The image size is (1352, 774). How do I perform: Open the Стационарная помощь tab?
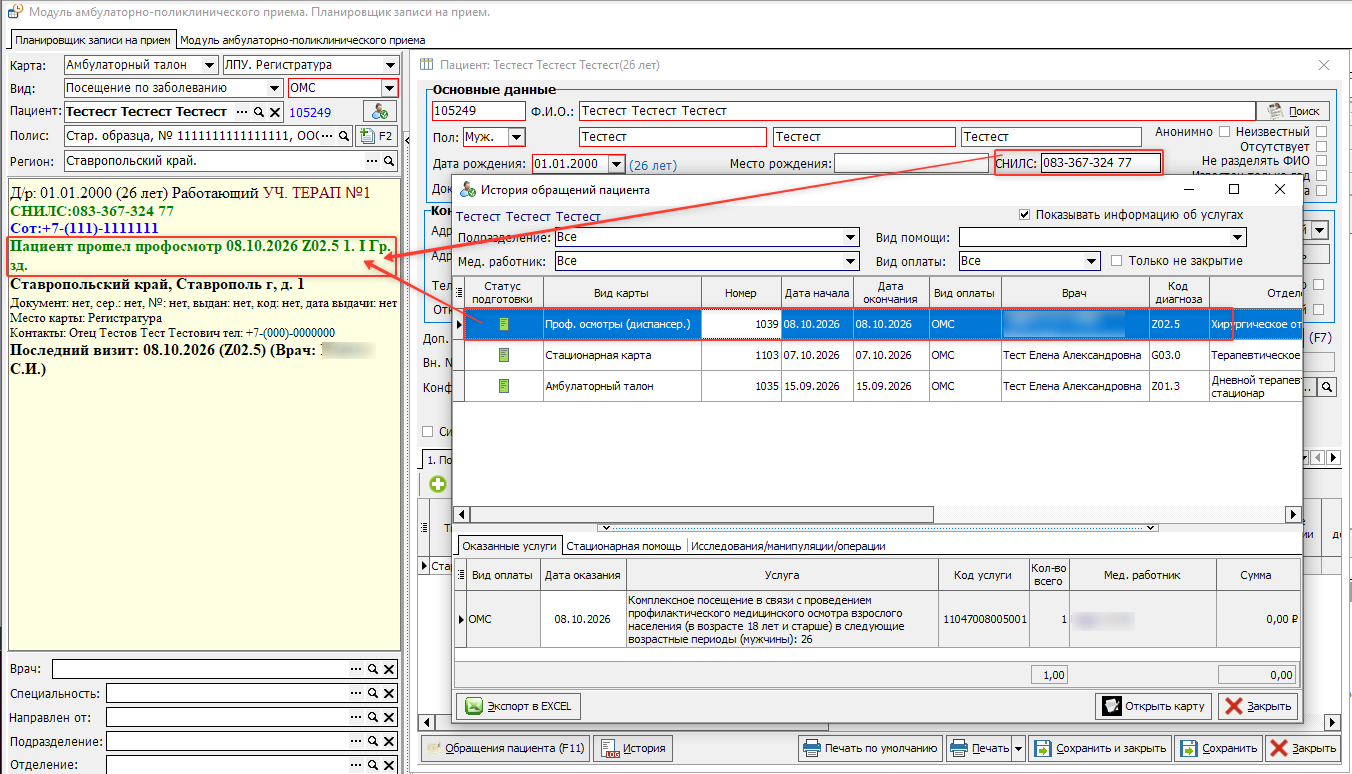[624, 546]
